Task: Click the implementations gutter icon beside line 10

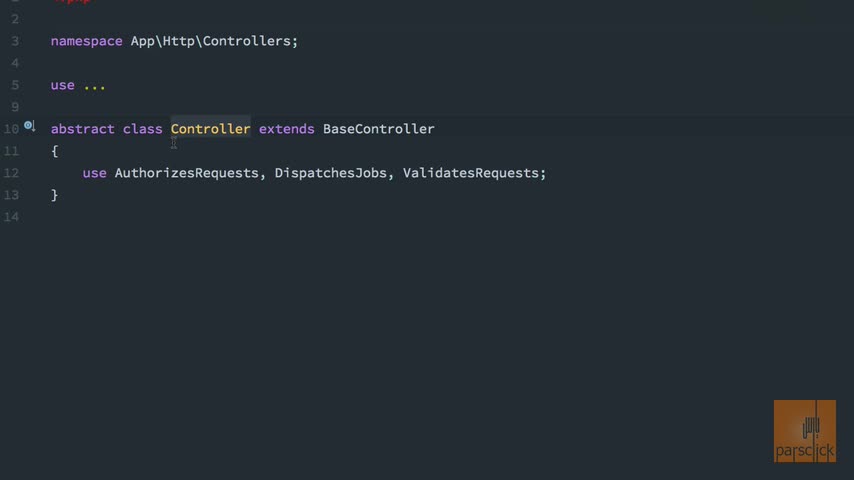Action: click(29, 126)
